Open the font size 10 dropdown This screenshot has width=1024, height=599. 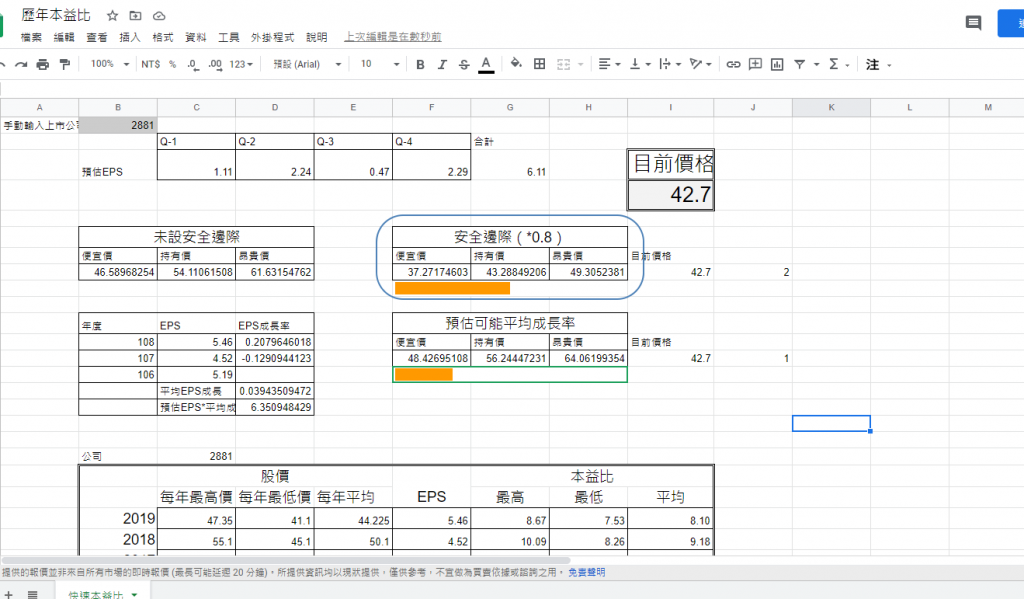(x=378, y=64)
